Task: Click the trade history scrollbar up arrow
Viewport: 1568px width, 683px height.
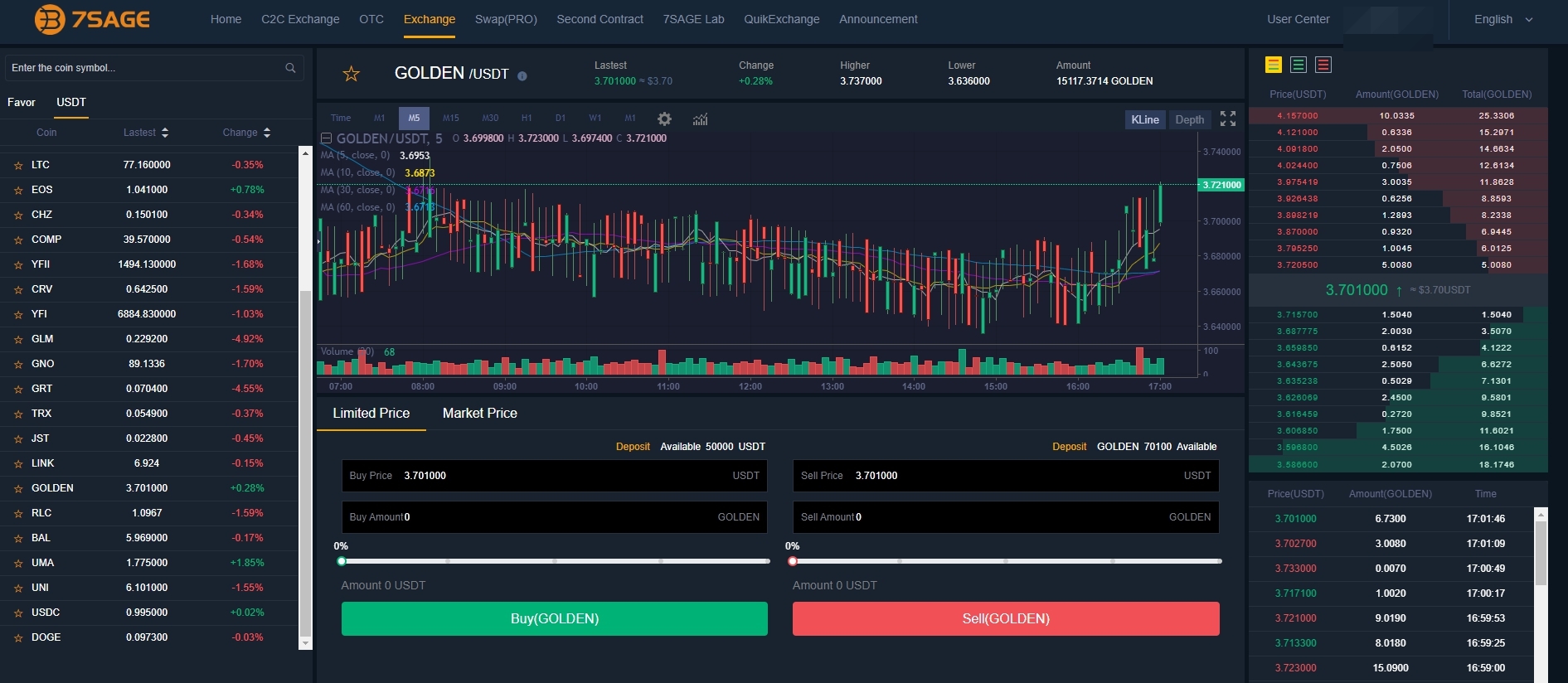Action: point(1541,515)
